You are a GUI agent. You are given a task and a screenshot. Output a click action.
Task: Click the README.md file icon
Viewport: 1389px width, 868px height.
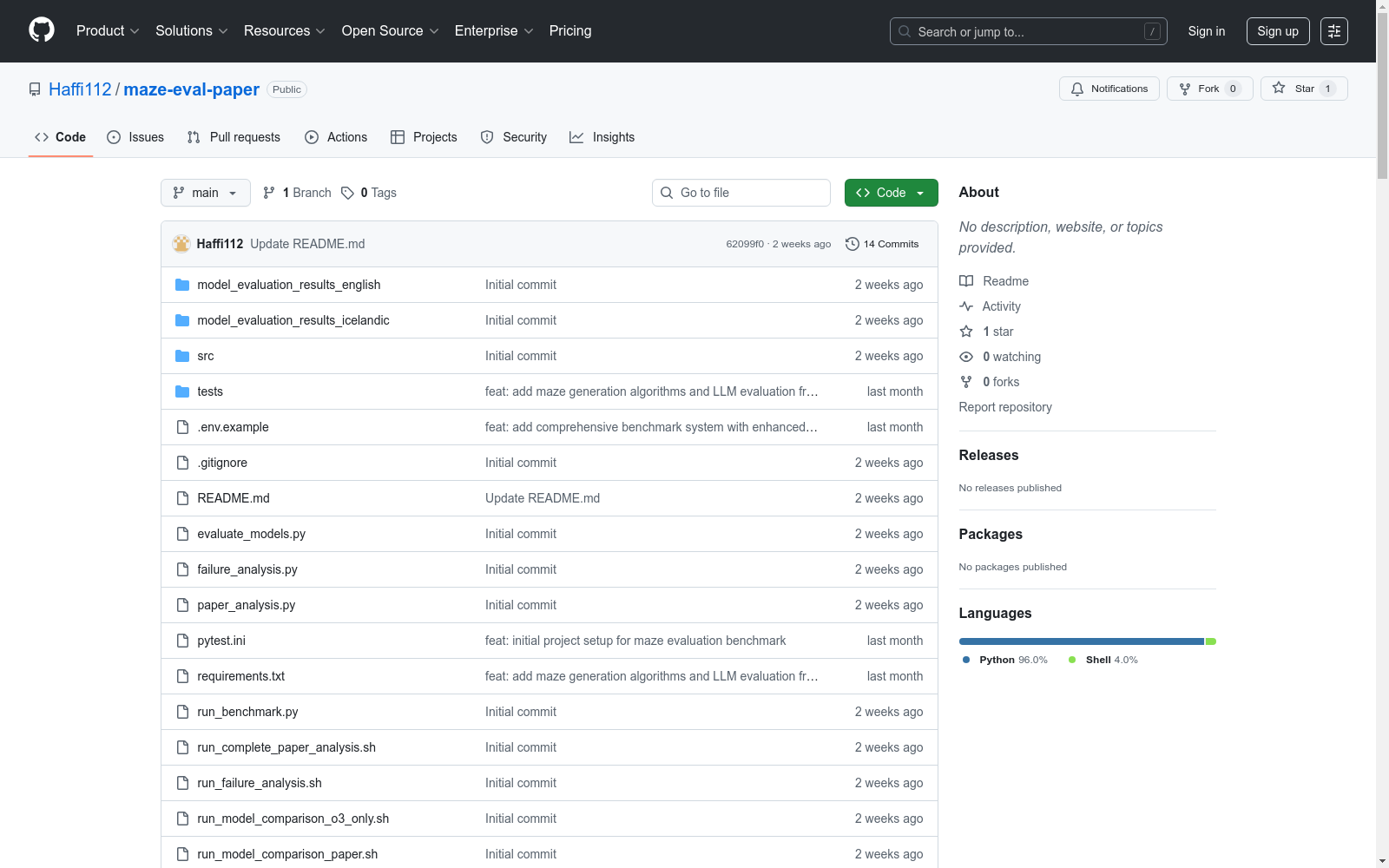[182, 498]
